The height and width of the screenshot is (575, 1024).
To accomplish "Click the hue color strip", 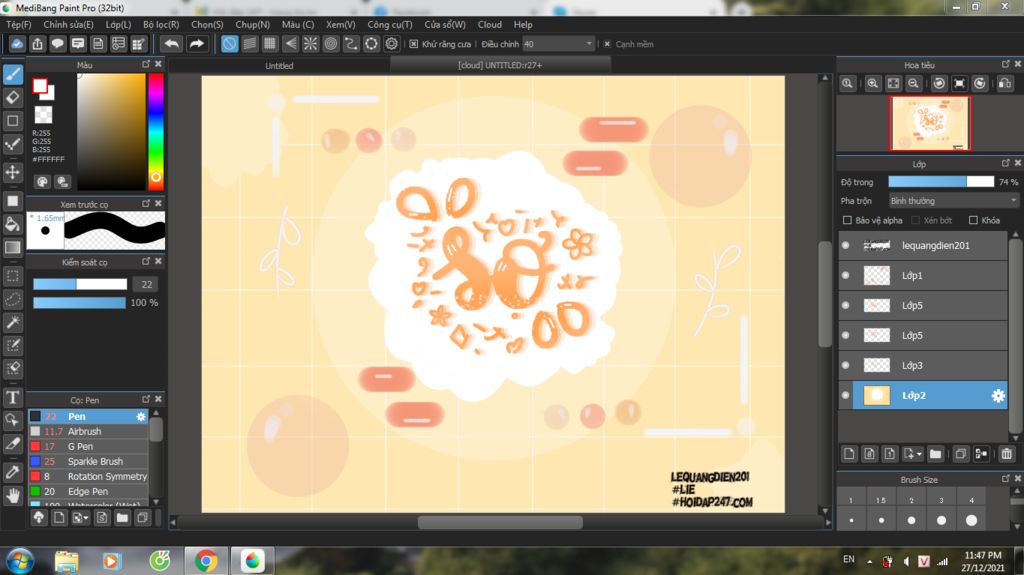I will [x=155, y=131].
